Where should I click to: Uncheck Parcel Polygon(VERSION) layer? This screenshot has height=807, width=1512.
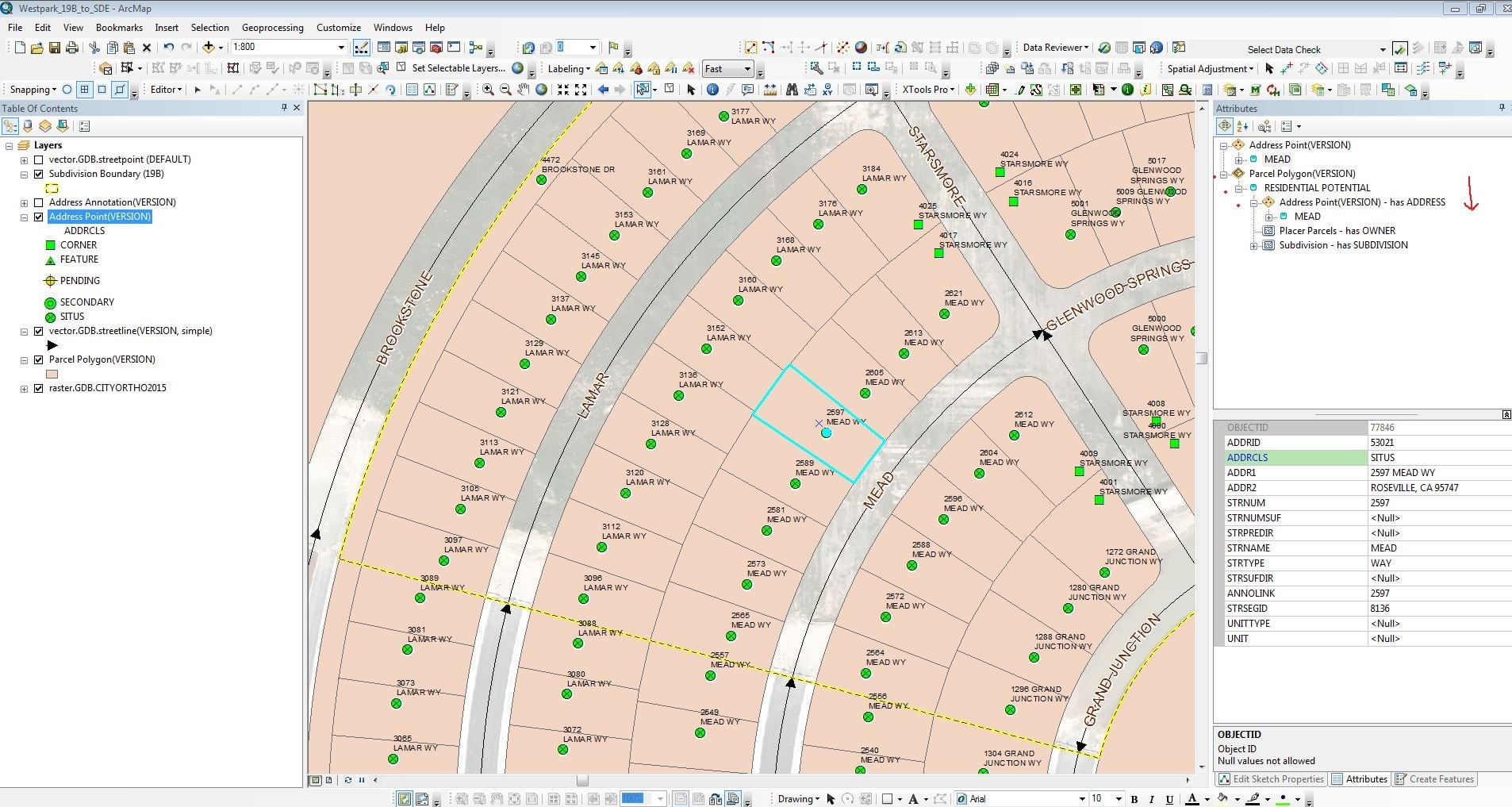point(38,359)
